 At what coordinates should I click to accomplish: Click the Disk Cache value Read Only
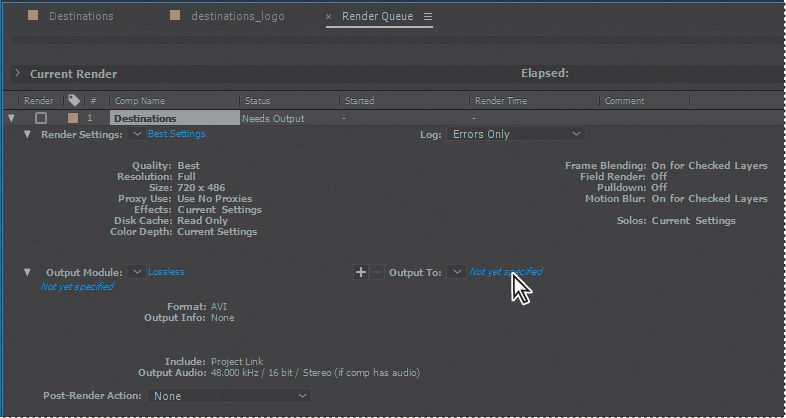tap(203, 221)
